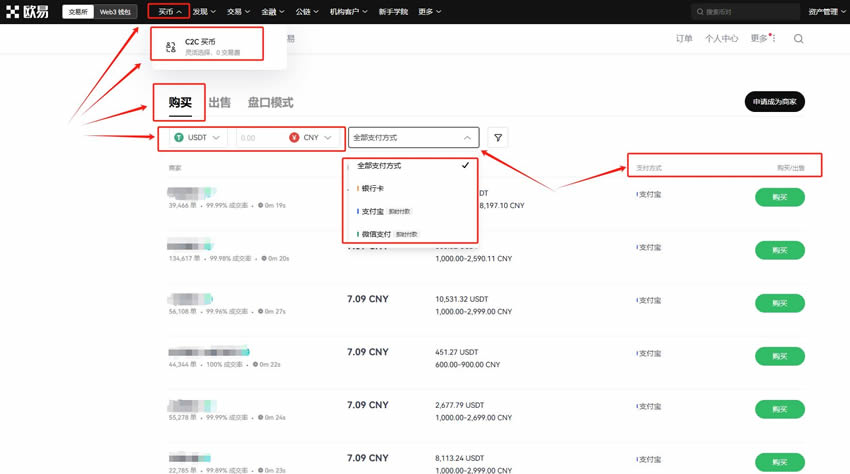This screenshot has width=850, height=474.
Task: Switch to the 盘口模式 tab
Action: 270,102
